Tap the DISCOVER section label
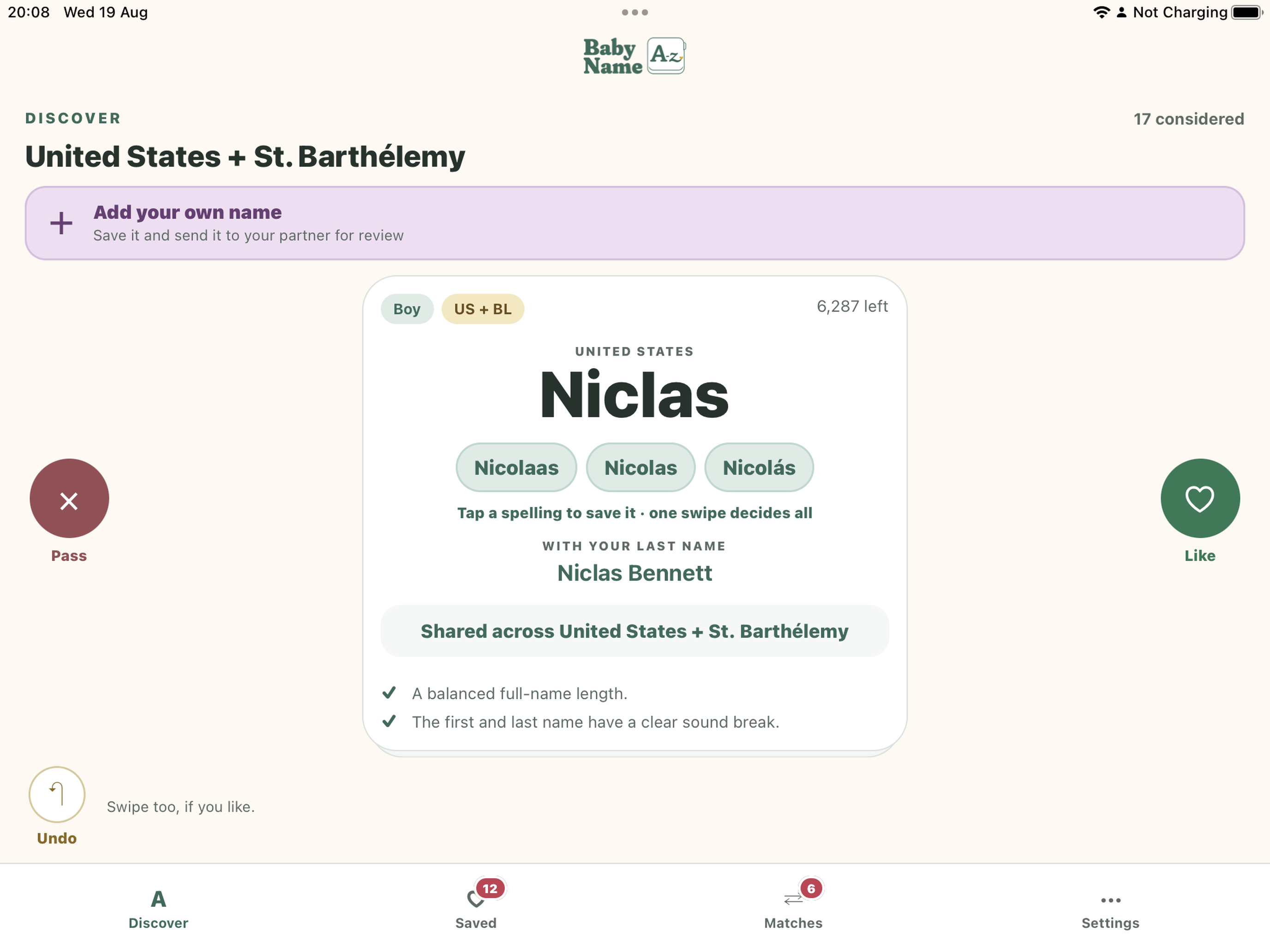 (73, 118)
